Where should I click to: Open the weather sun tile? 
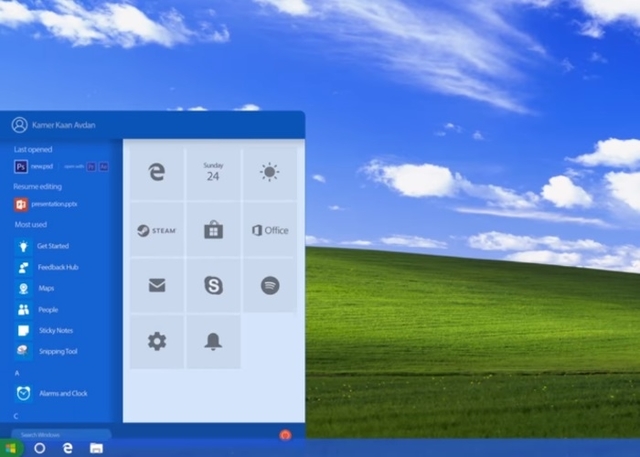[270, 173]
